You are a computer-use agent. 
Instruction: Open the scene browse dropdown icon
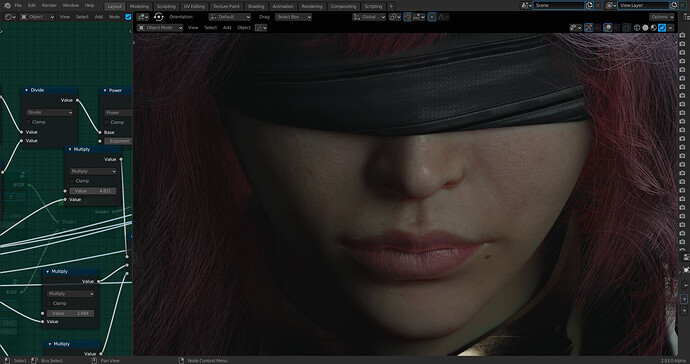coord(526,5)
